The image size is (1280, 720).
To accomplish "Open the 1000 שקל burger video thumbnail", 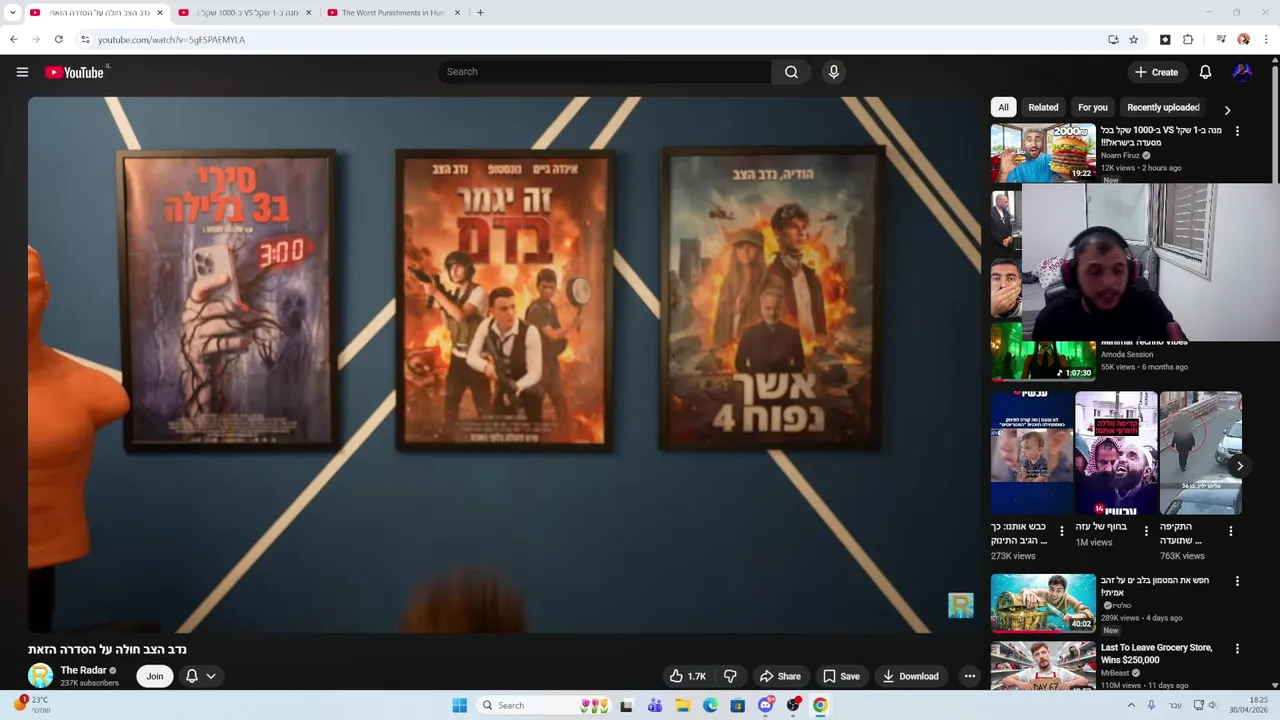I will pos(1043,152).
